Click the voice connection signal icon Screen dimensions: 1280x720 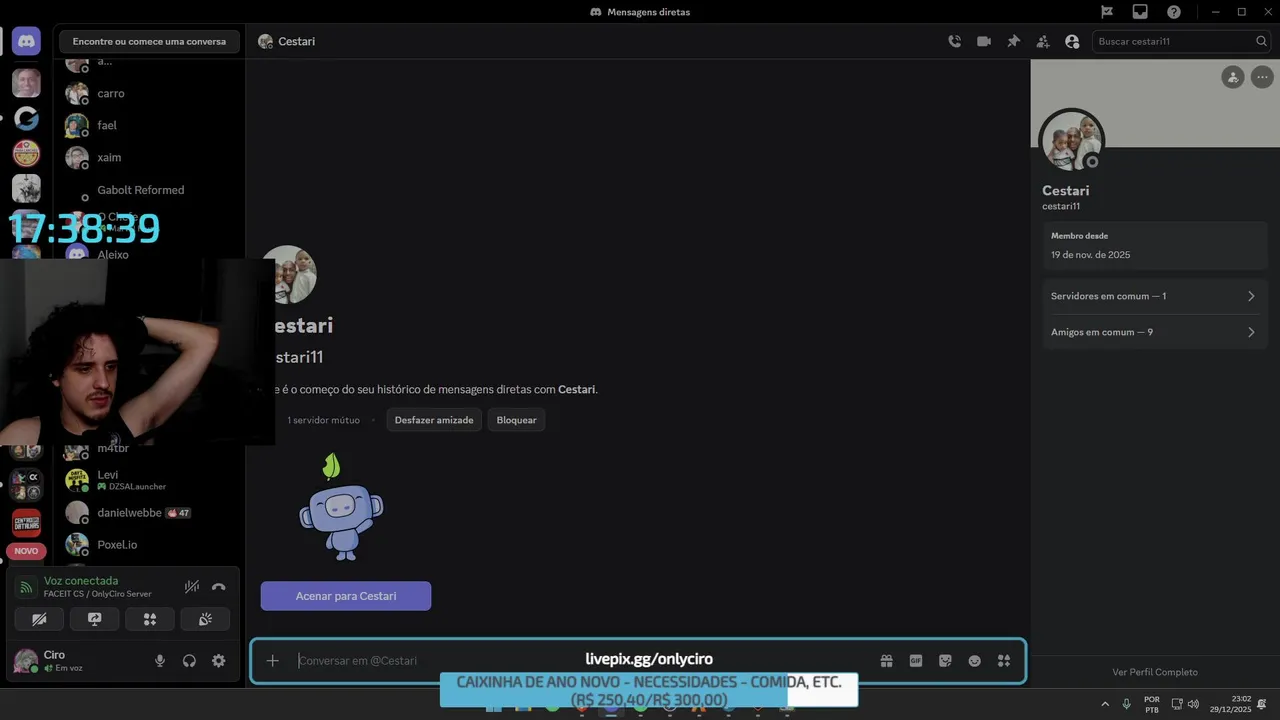pos(26,587)
